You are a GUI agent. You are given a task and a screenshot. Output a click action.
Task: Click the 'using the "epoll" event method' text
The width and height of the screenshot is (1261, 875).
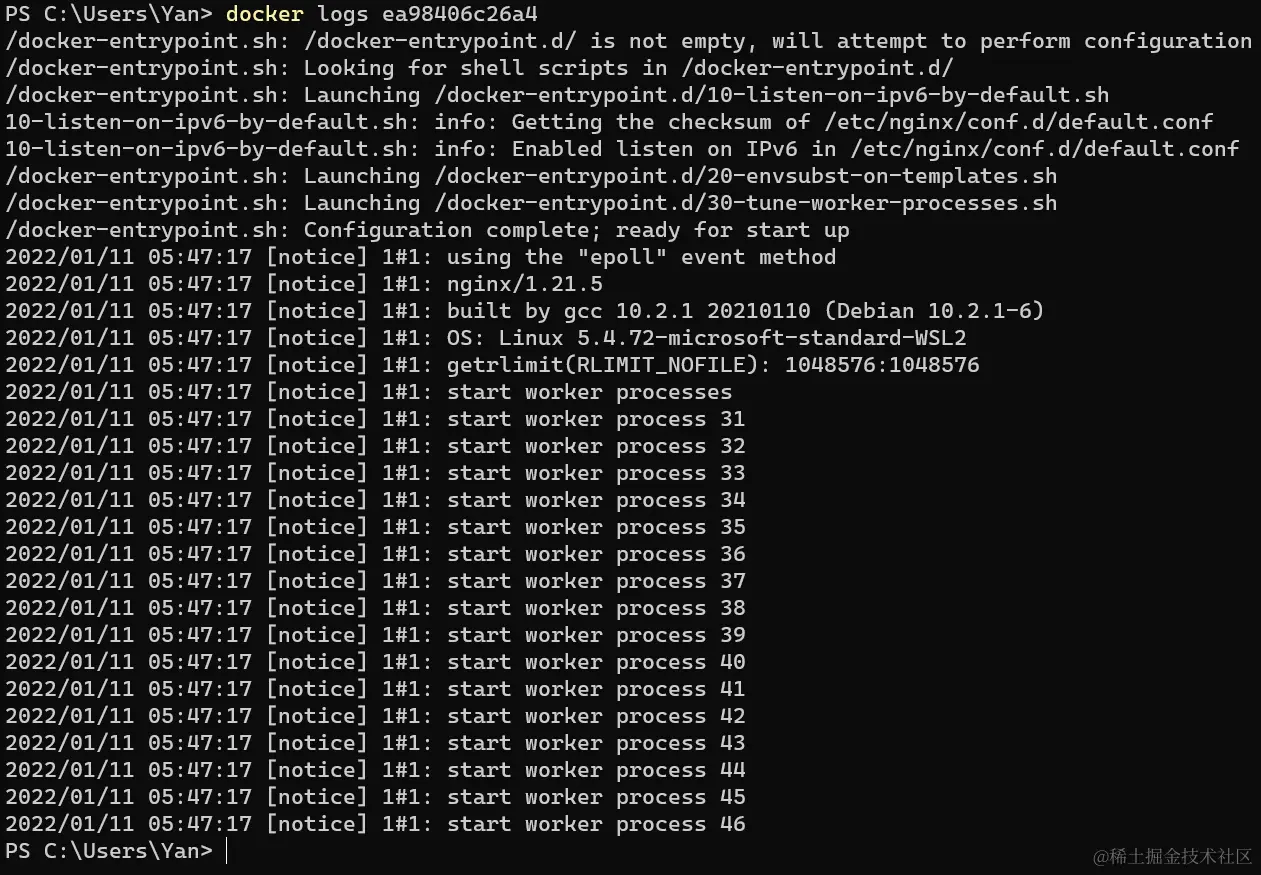coord(641,257)
